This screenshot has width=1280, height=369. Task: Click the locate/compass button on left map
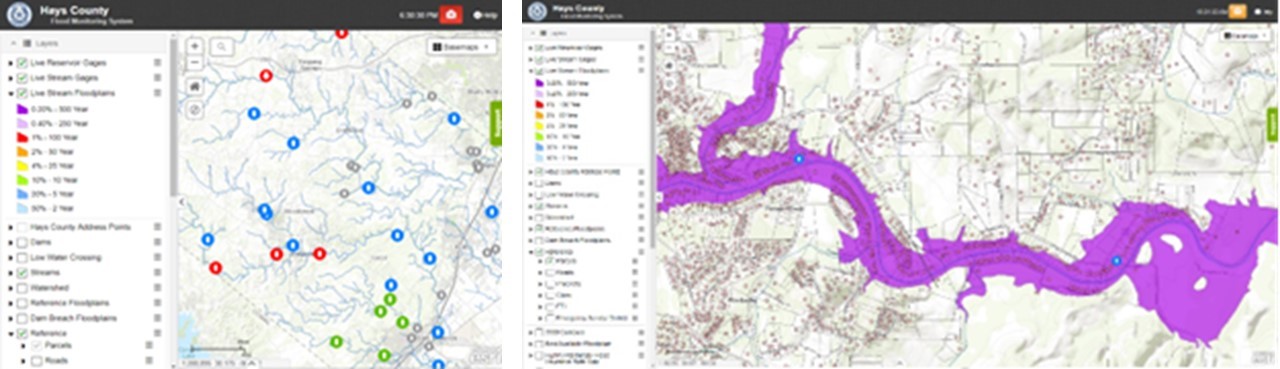(x=194, y=109)
